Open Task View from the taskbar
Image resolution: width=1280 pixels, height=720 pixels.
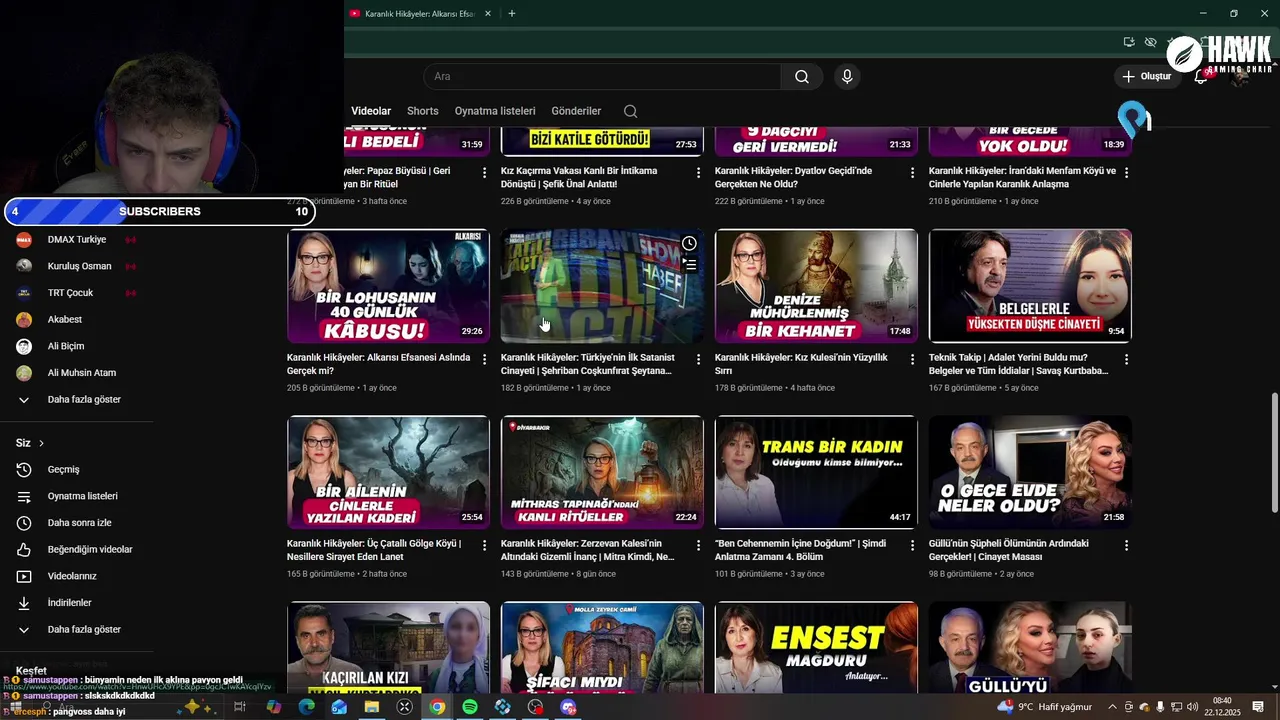[x=240, y=707]
